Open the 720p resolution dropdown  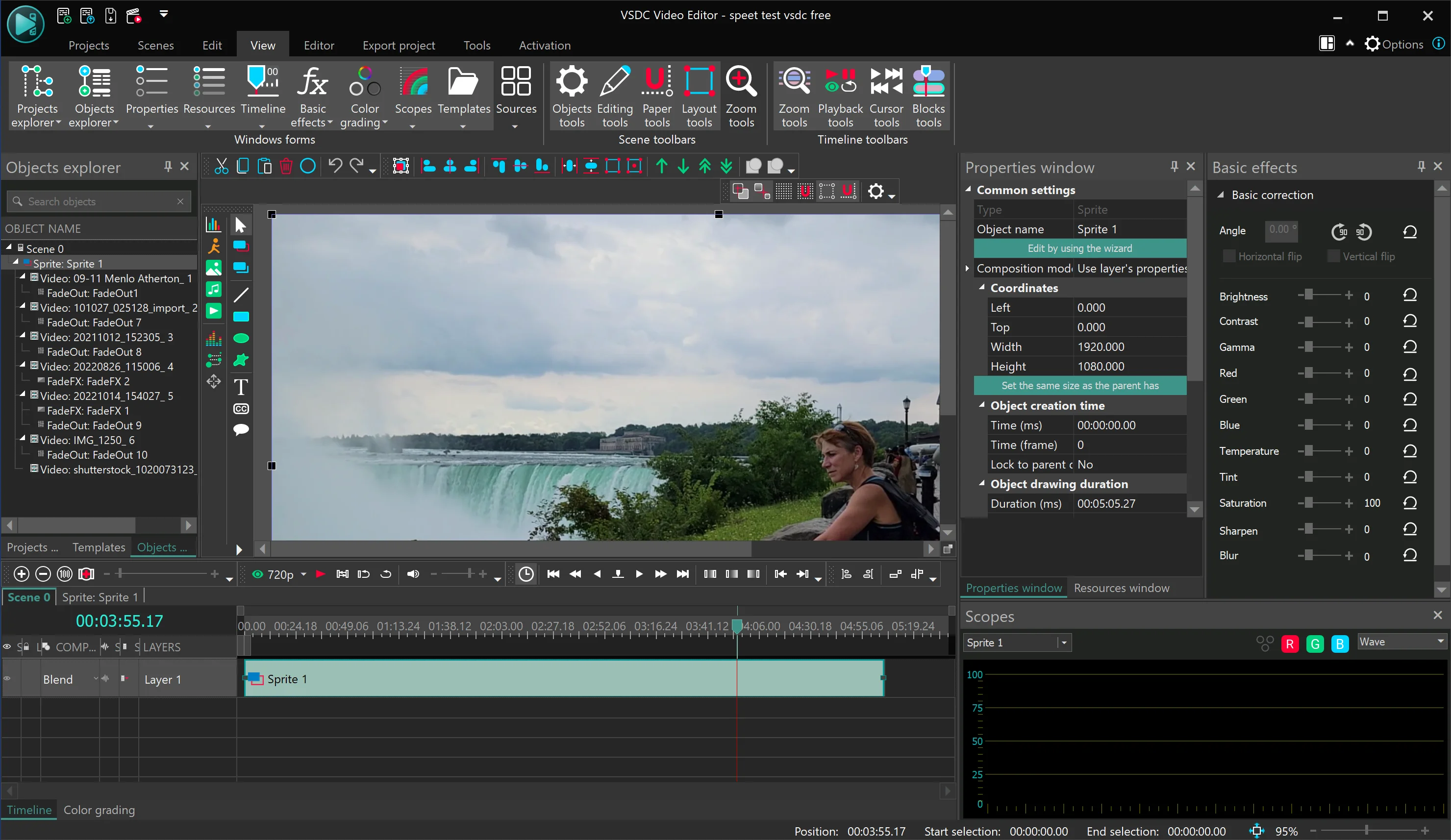coord(303,574)
